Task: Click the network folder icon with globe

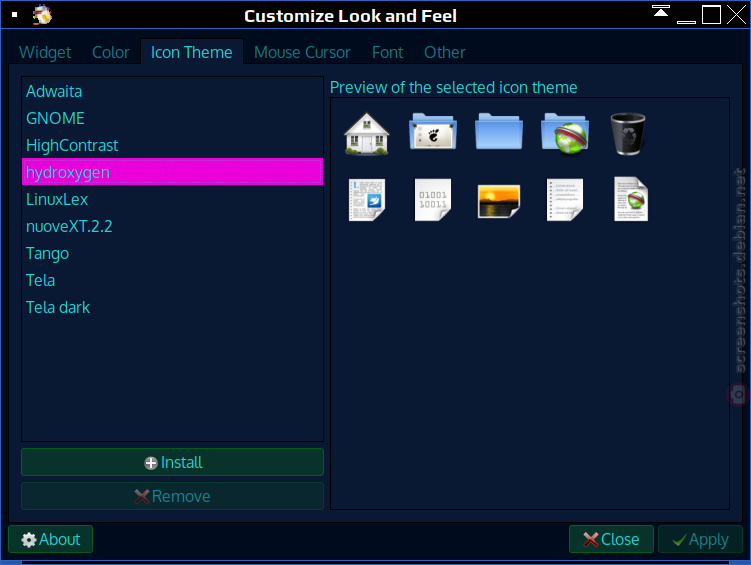Action: pos(565,134)
